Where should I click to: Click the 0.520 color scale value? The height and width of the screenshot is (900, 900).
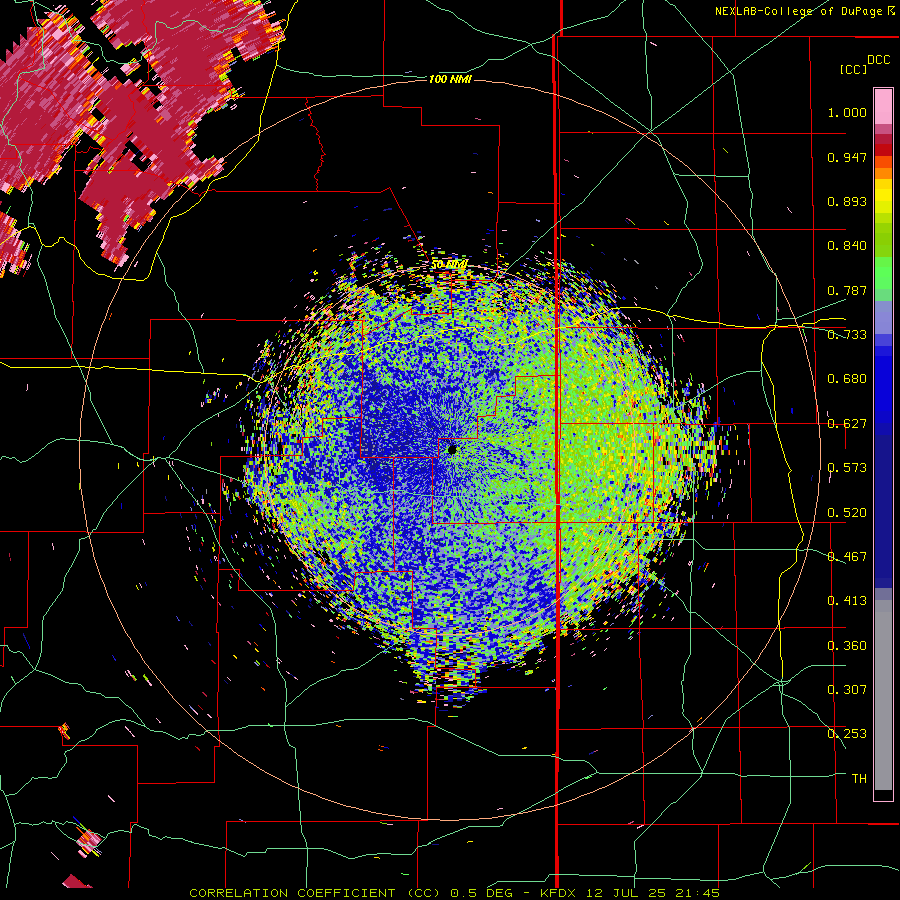[x=847, y=513]
